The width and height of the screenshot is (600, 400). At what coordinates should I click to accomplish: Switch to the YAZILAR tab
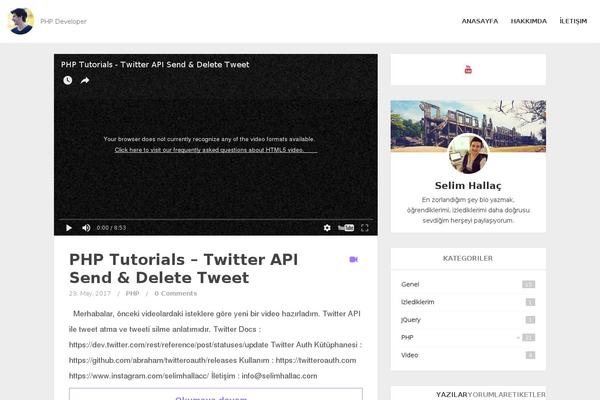[x=452, y=395]
